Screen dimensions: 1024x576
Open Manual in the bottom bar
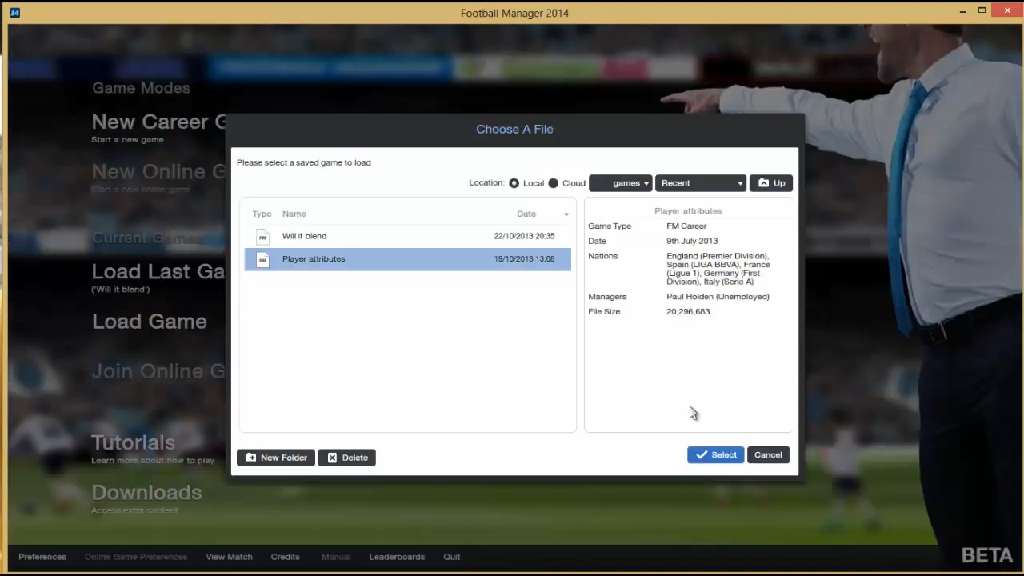tap(336, 557)
